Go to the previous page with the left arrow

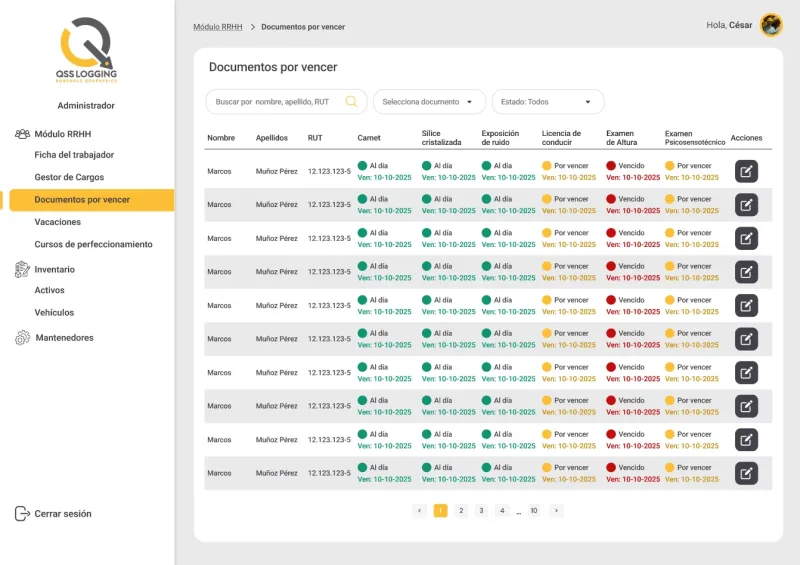pos(419,510)
